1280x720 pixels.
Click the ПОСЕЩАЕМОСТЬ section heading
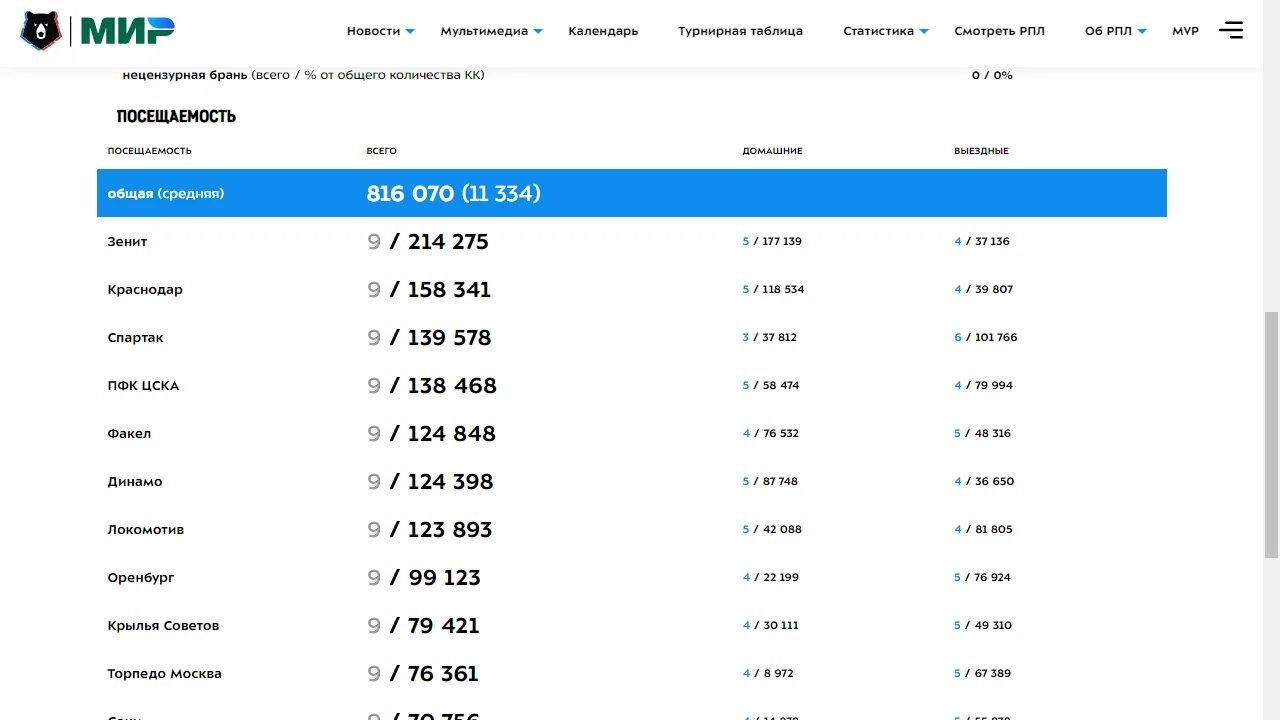[x=176, y=116]
